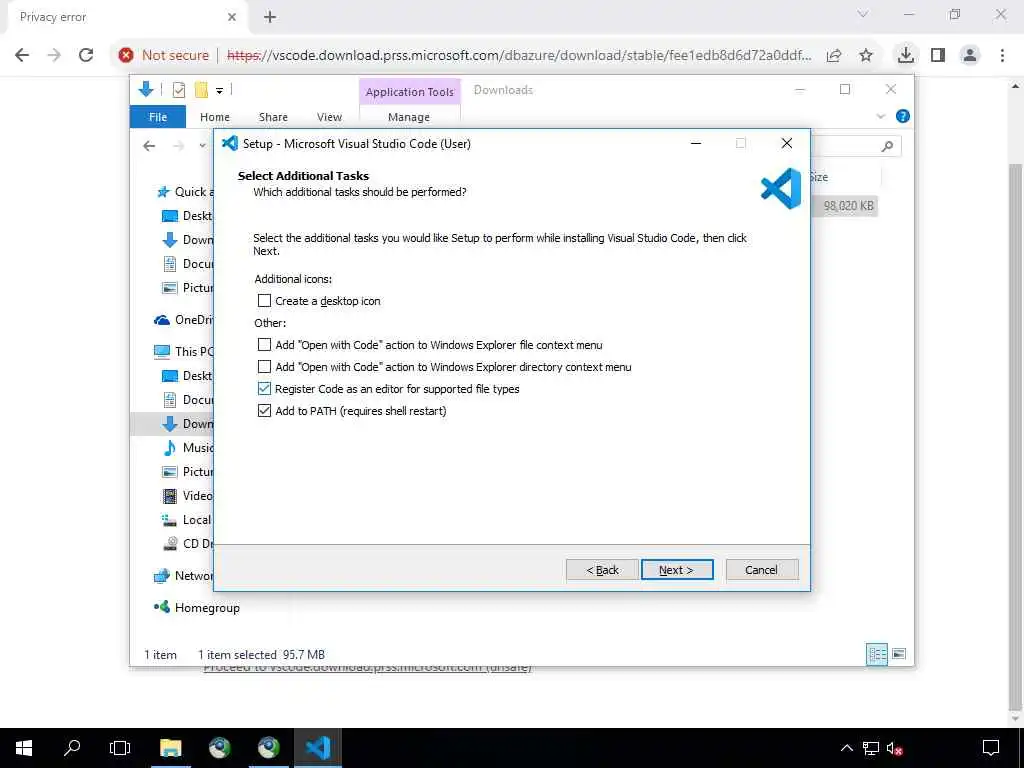Click the New folder quick access icon
The image size is (1024, 768).
click(x=201, y=90)
